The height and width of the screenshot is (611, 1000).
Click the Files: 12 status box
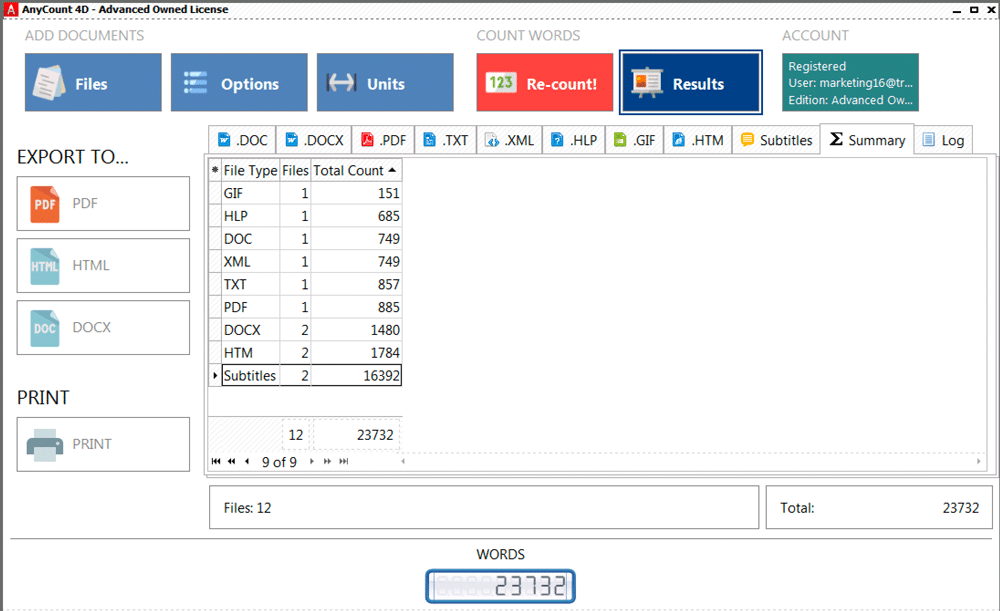484,508
